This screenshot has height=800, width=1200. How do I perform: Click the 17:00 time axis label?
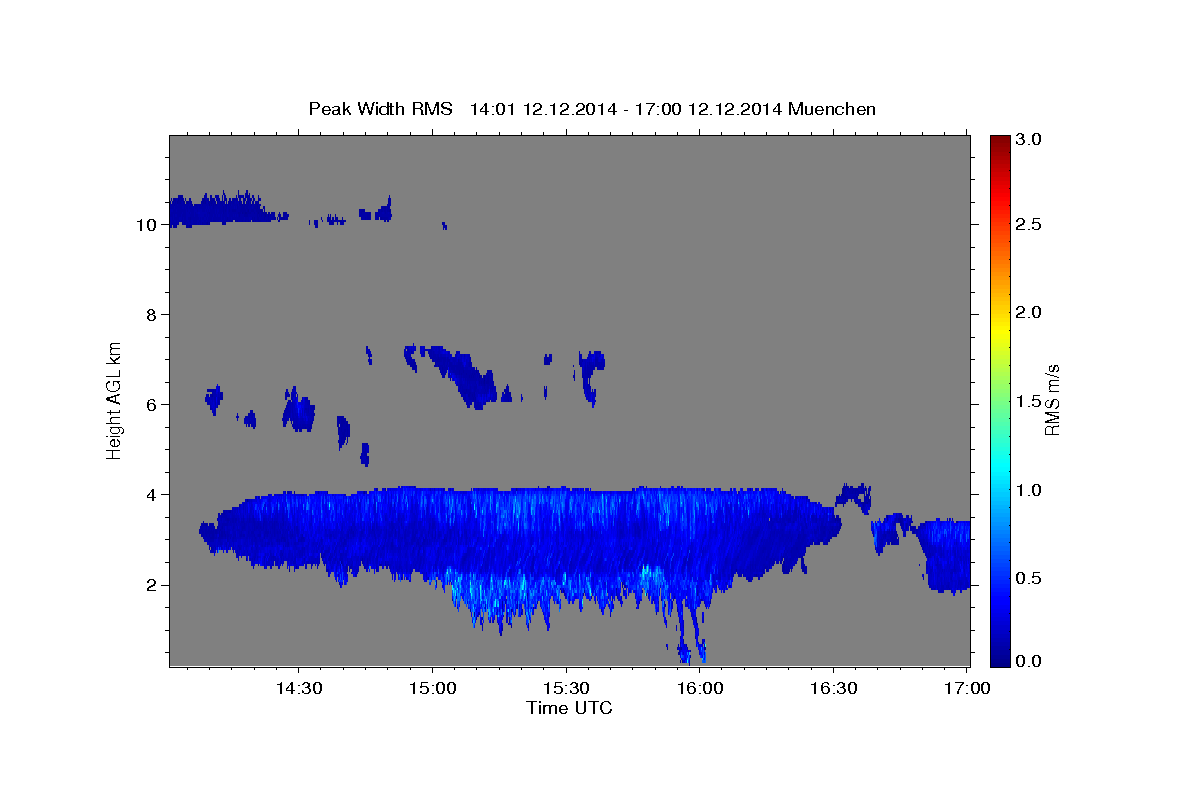(967, 688)
